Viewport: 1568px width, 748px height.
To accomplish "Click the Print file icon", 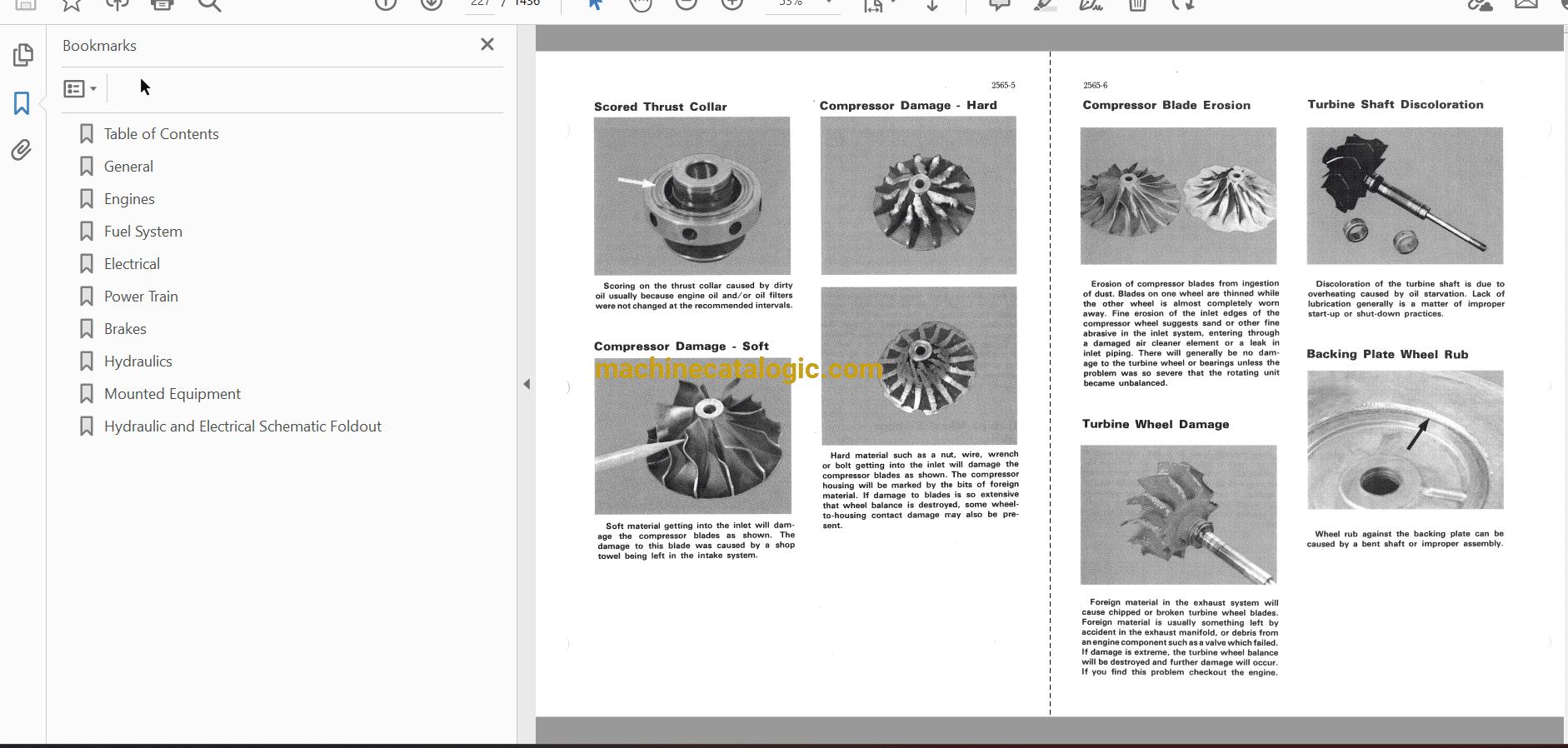I will coord(162,5).
